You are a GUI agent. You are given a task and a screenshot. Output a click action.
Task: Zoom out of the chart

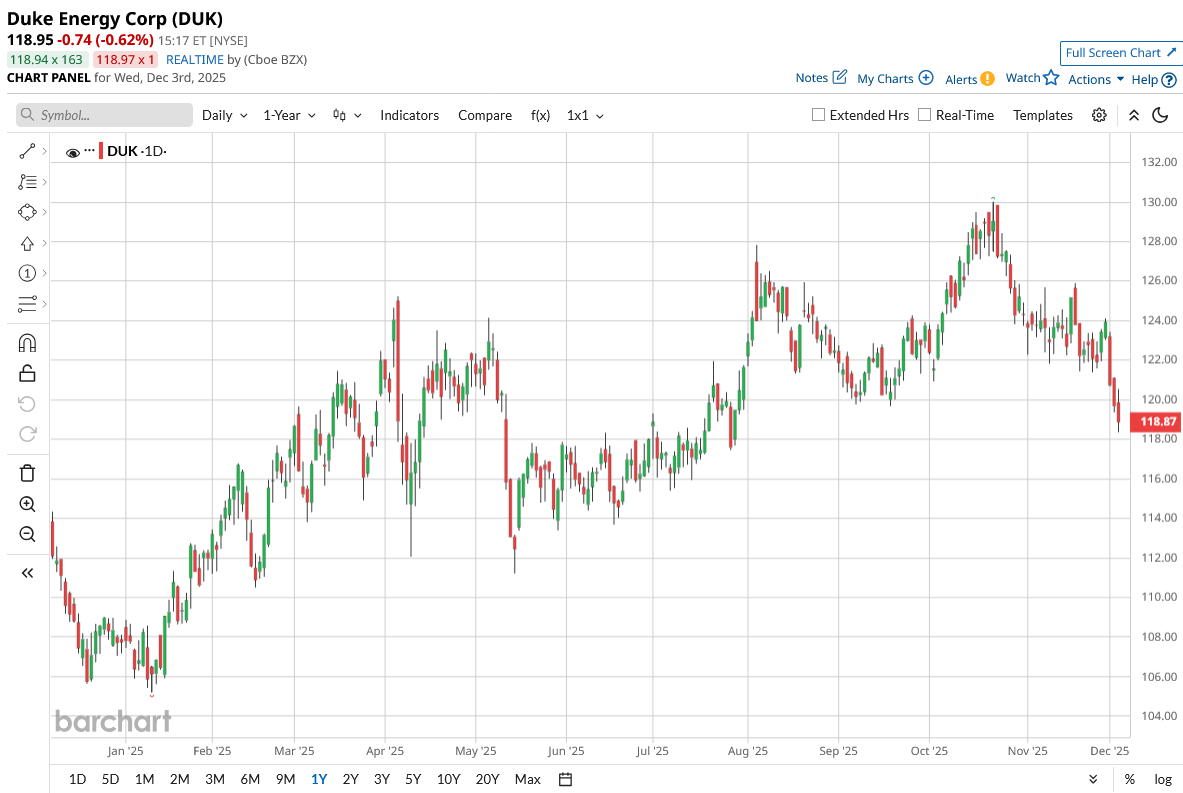point(27,534)
